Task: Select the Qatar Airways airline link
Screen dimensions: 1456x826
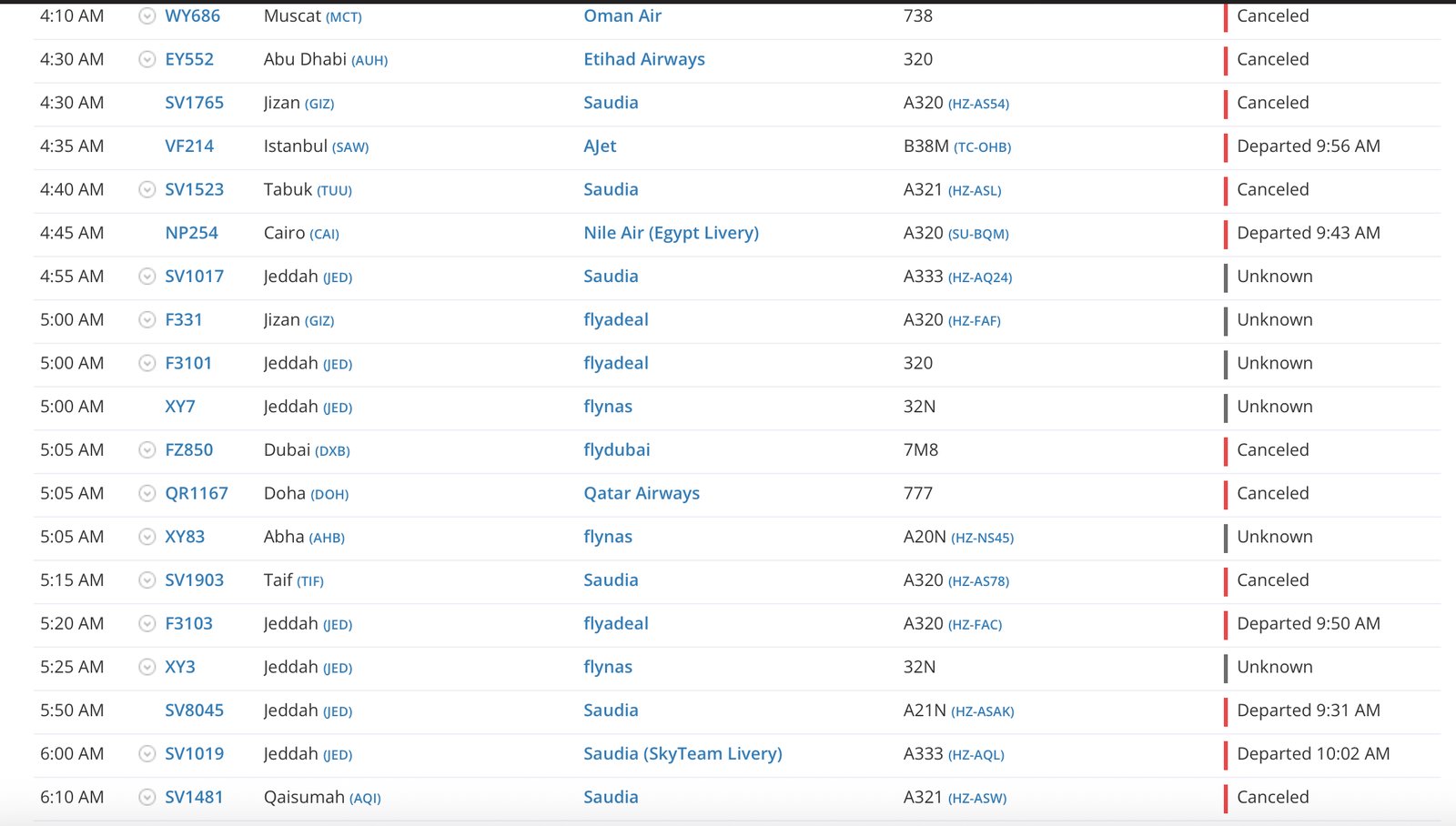Action: click(x=642, y=494)
